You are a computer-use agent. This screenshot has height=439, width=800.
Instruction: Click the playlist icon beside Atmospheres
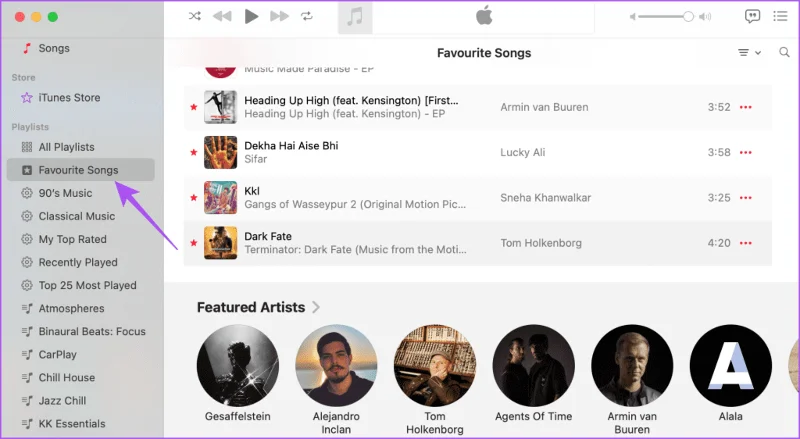coord(27,308)
